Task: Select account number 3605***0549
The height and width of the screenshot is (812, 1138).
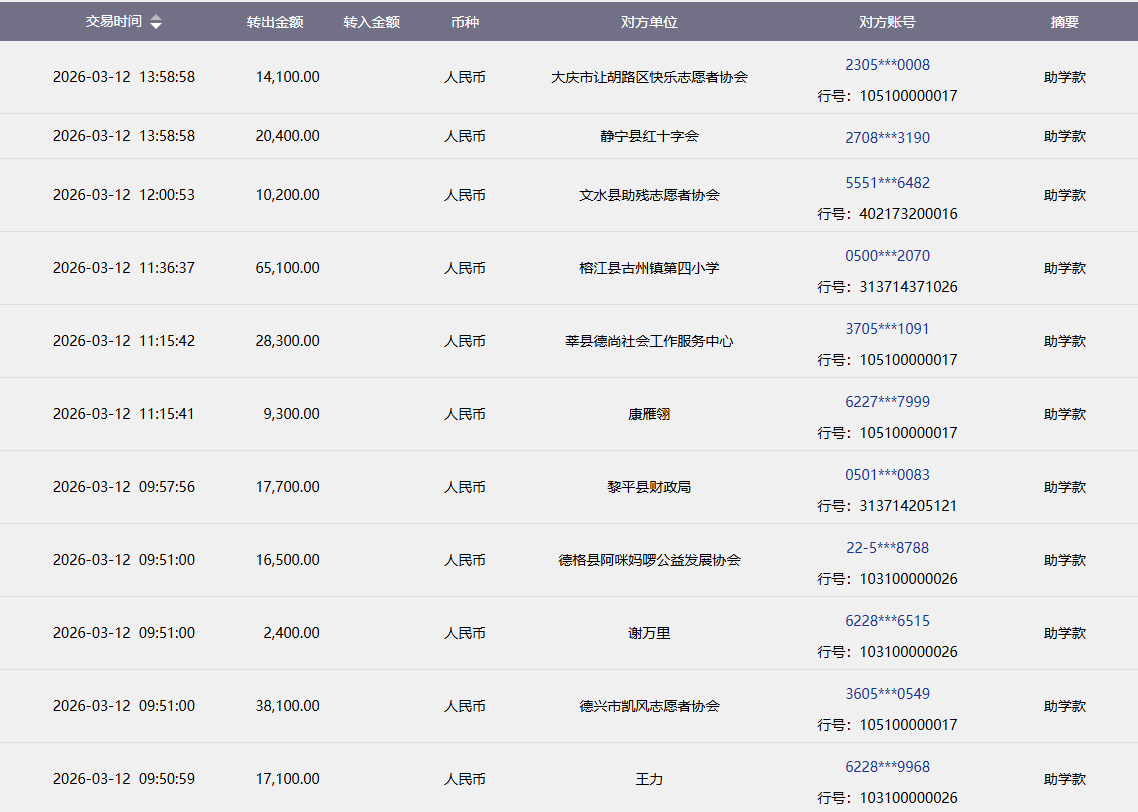Action: pos(887,694)
